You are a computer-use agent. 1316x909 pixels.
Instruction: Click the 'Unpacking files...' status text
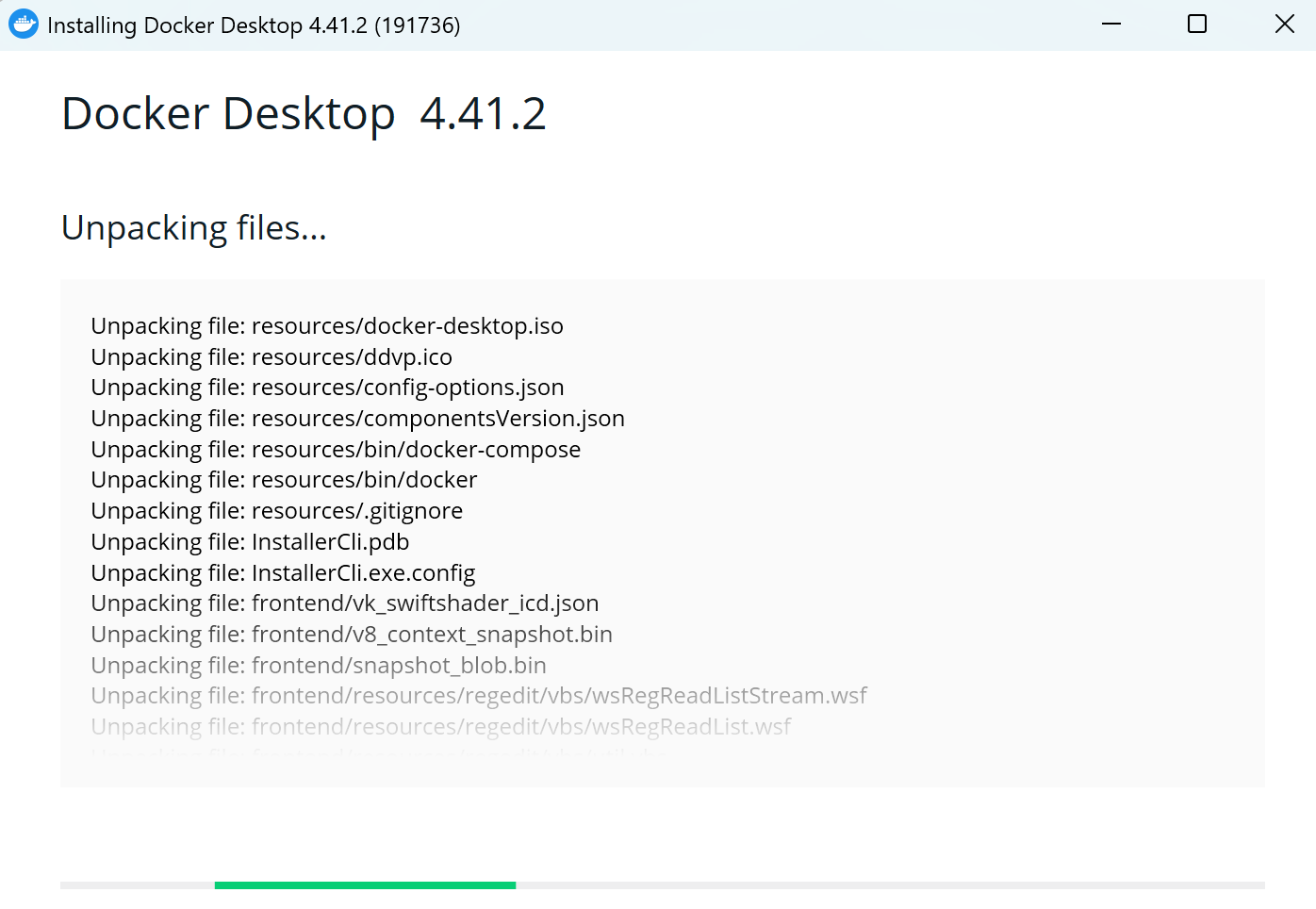(x=194, y=228)
